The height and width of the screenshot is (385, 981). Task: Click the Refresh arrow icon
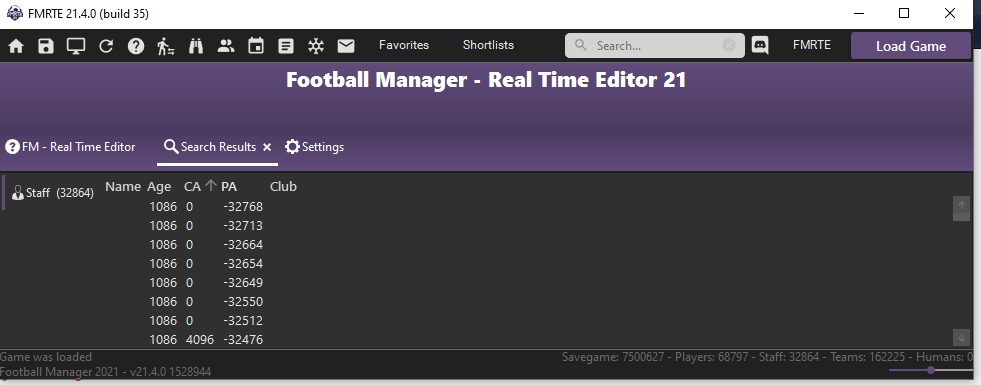coord(106,46)
